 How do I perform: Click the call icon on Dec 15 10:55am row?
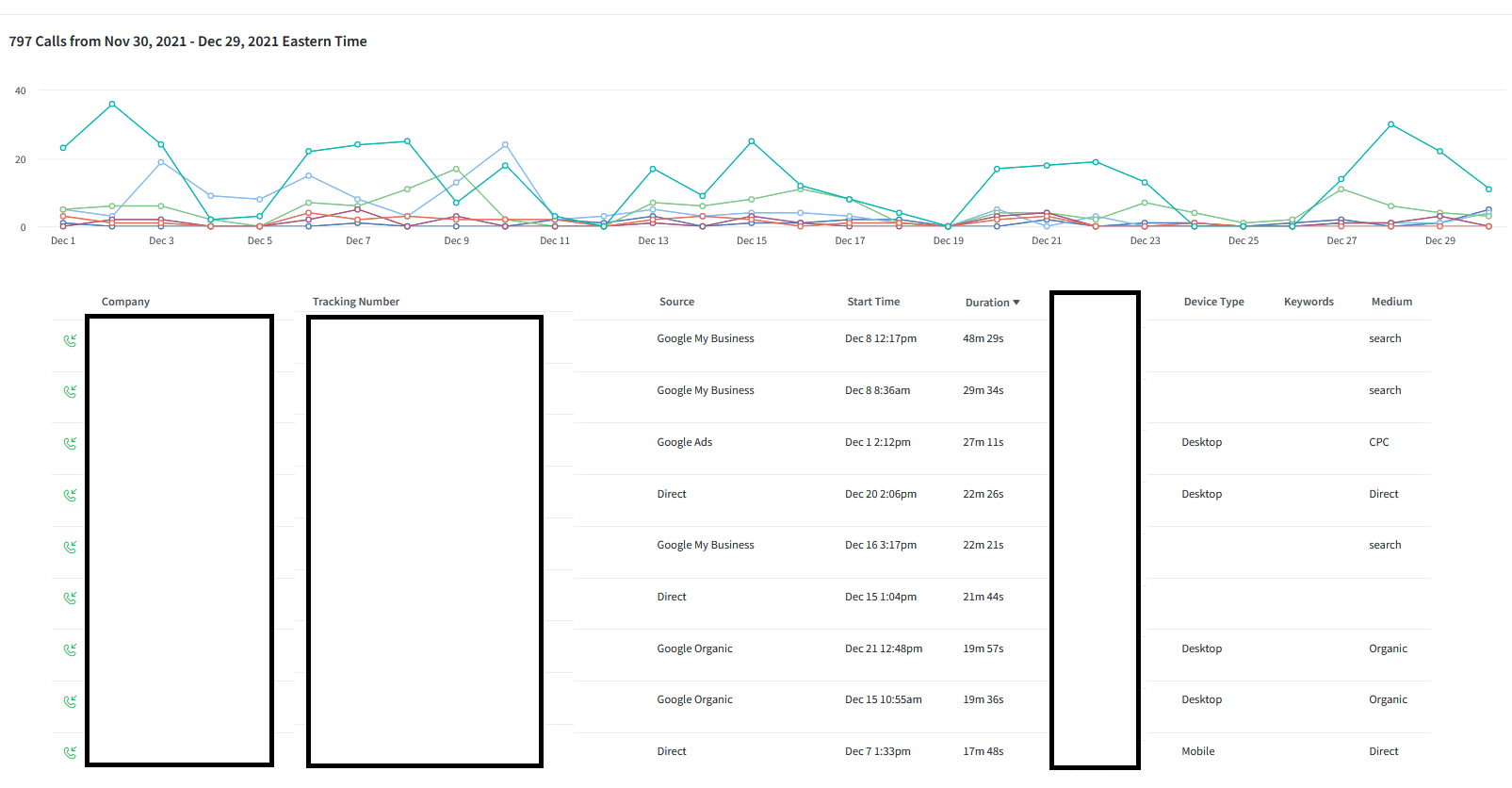tap(70, 701)
